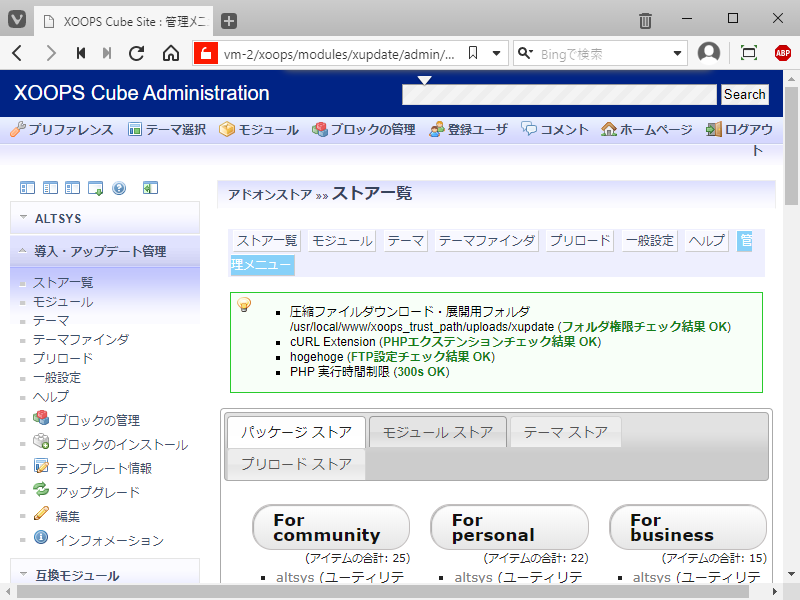
Task: Click the admin header search input field
Action: 559,95
